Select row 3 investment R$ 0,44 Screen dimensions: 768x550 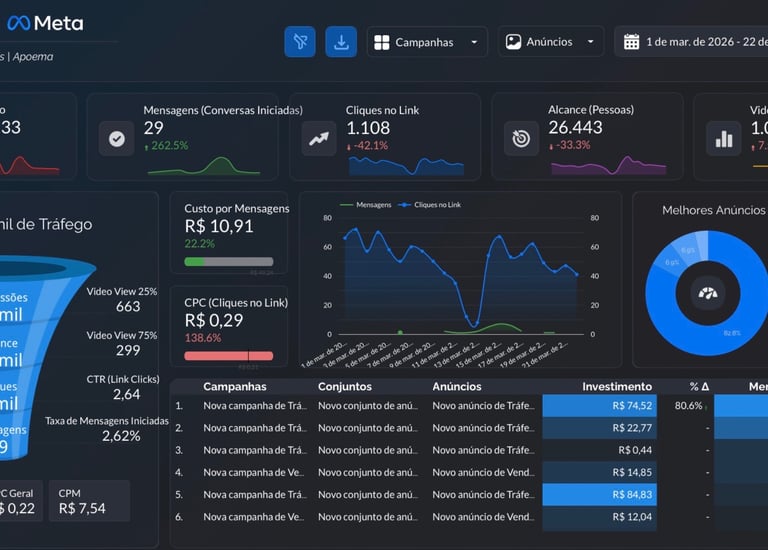(x=600, y=450)
